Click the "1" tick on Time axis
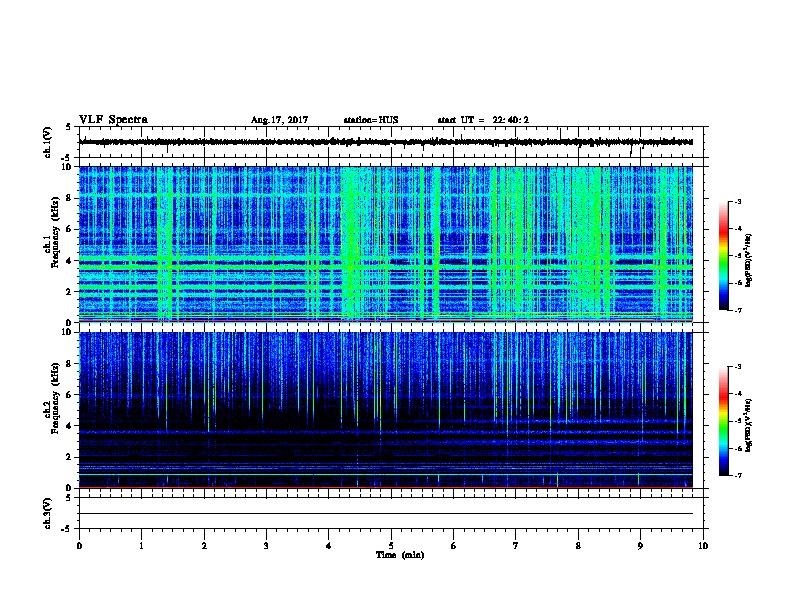 pos(141,546)
